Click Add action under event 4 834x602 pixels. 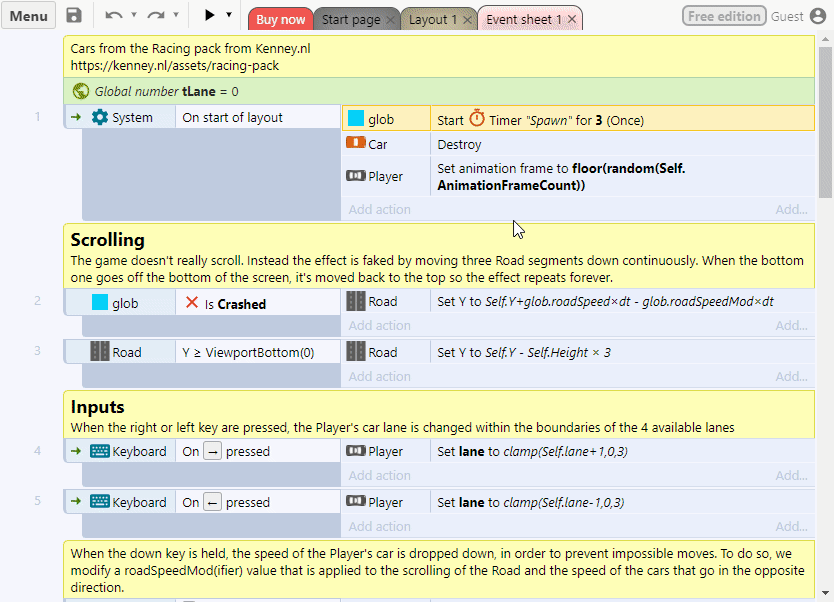(x=379, y=475)
